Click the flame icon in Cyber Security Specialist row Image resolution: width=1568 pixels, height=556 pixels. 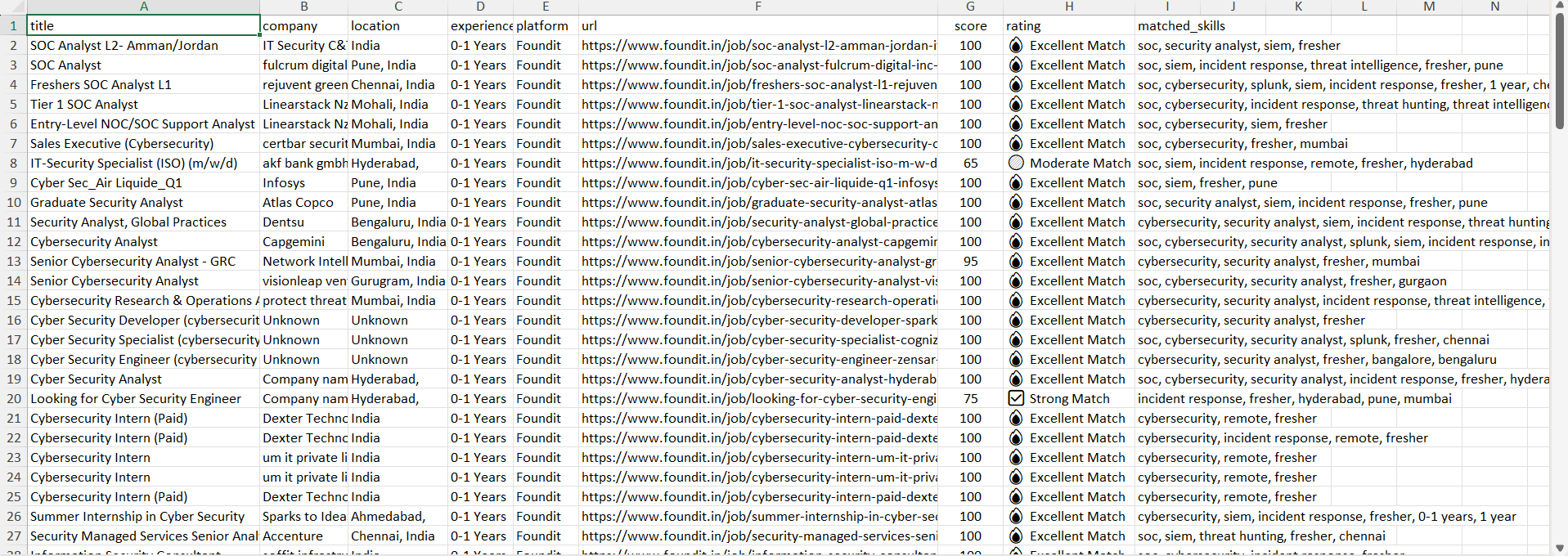(1015, 340)
